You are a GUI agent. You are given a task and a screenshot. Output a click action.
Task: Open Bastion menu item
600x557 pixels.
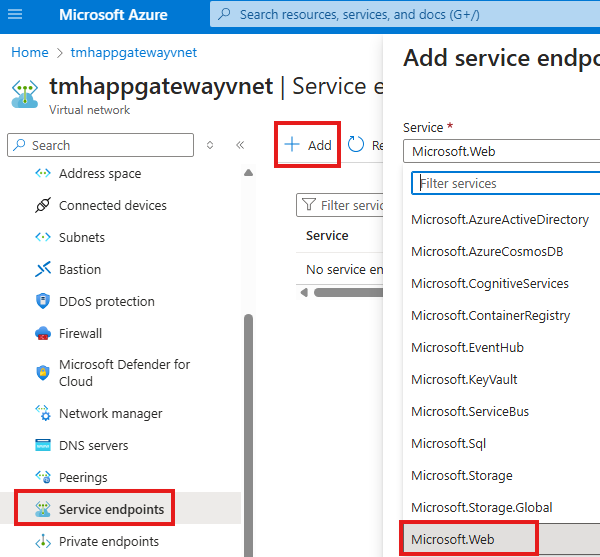point(80,270)
